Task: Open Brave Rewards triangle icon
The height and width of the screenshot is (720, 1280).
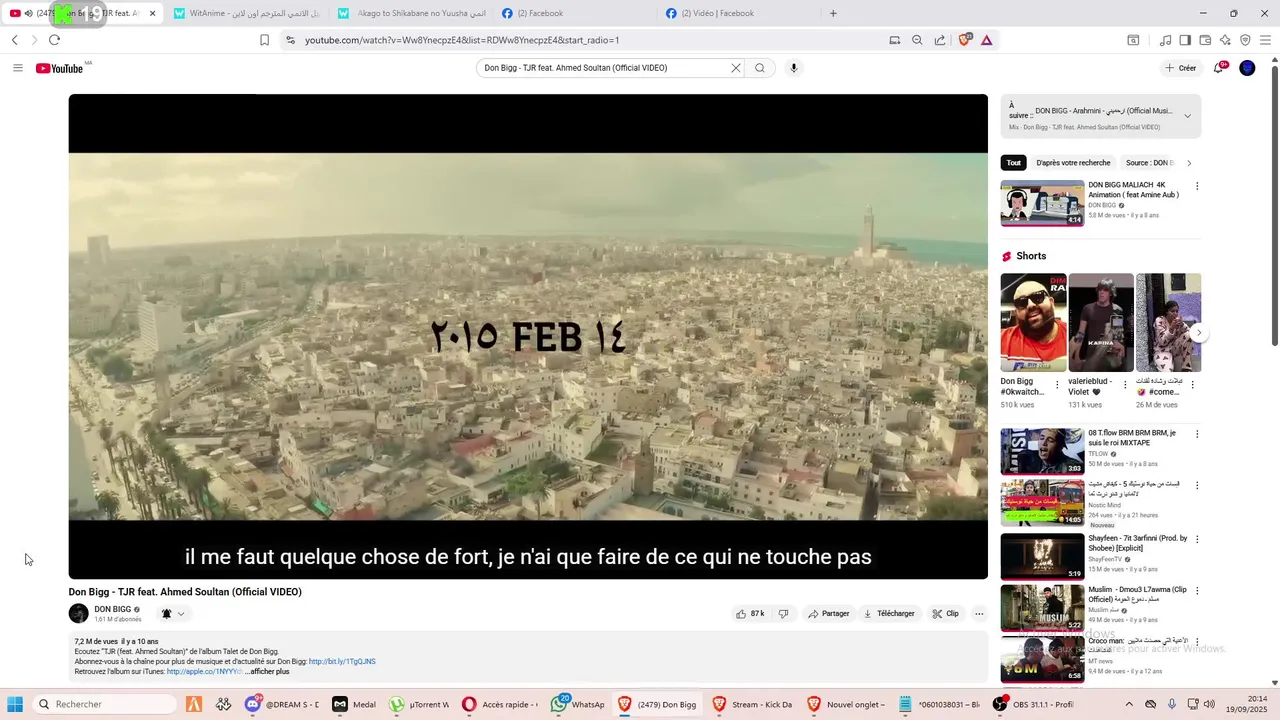Action: click(x=986, y=40)
